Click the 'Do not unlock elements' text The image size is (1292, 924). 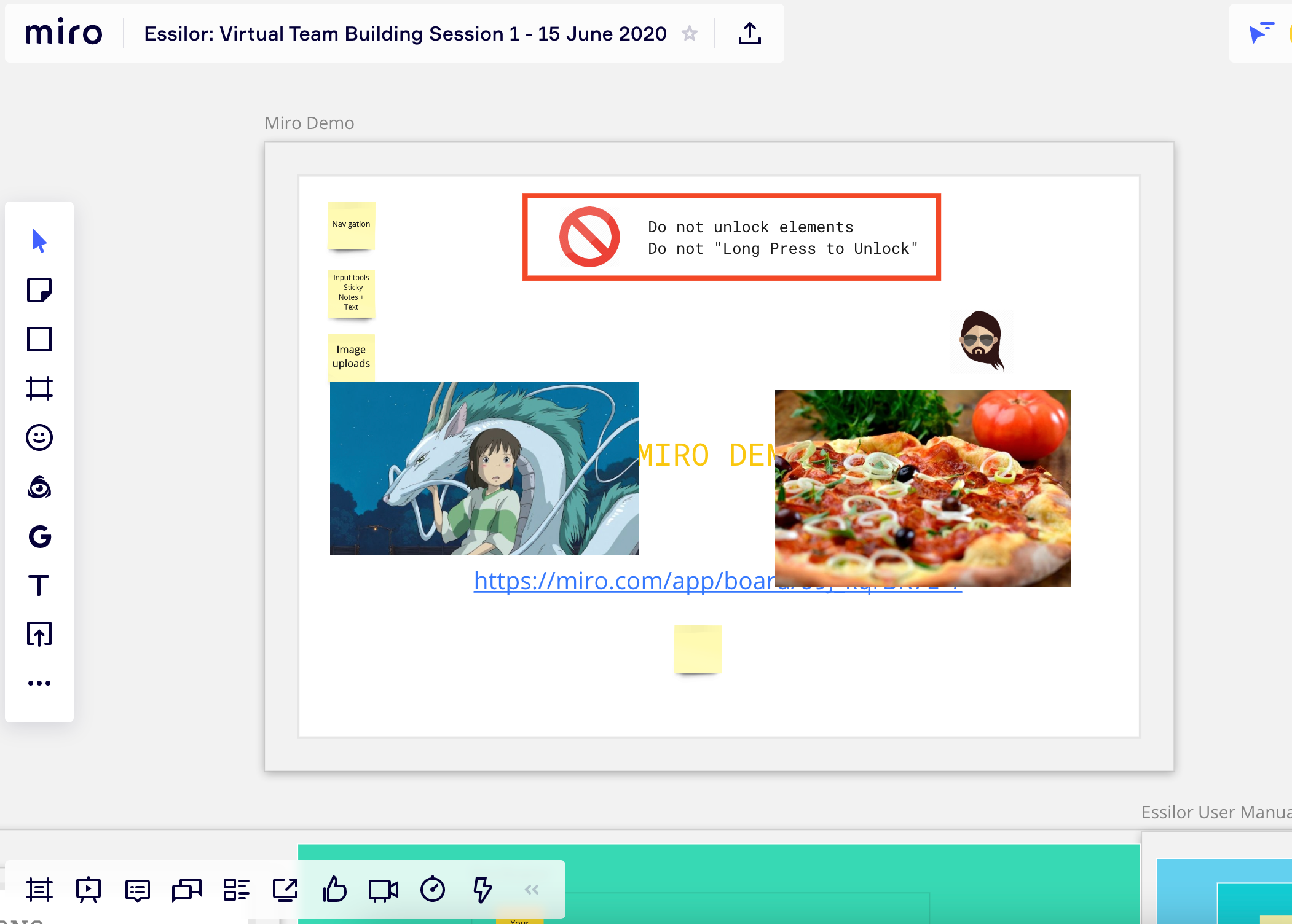coord(750,227)
